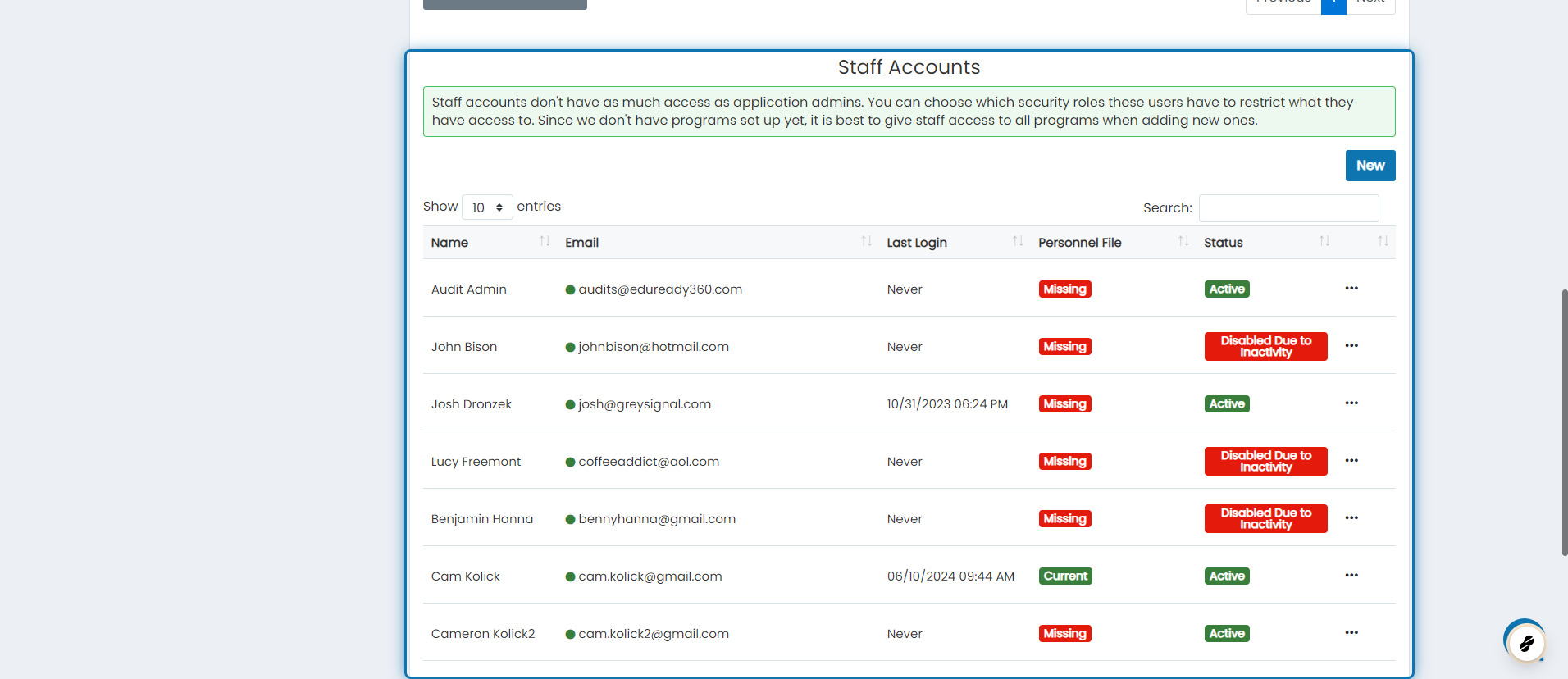The image size is (1568, 679).
Task: Click Active status badge for Cameron Kolick2
Action: (x=1227, y=633)
